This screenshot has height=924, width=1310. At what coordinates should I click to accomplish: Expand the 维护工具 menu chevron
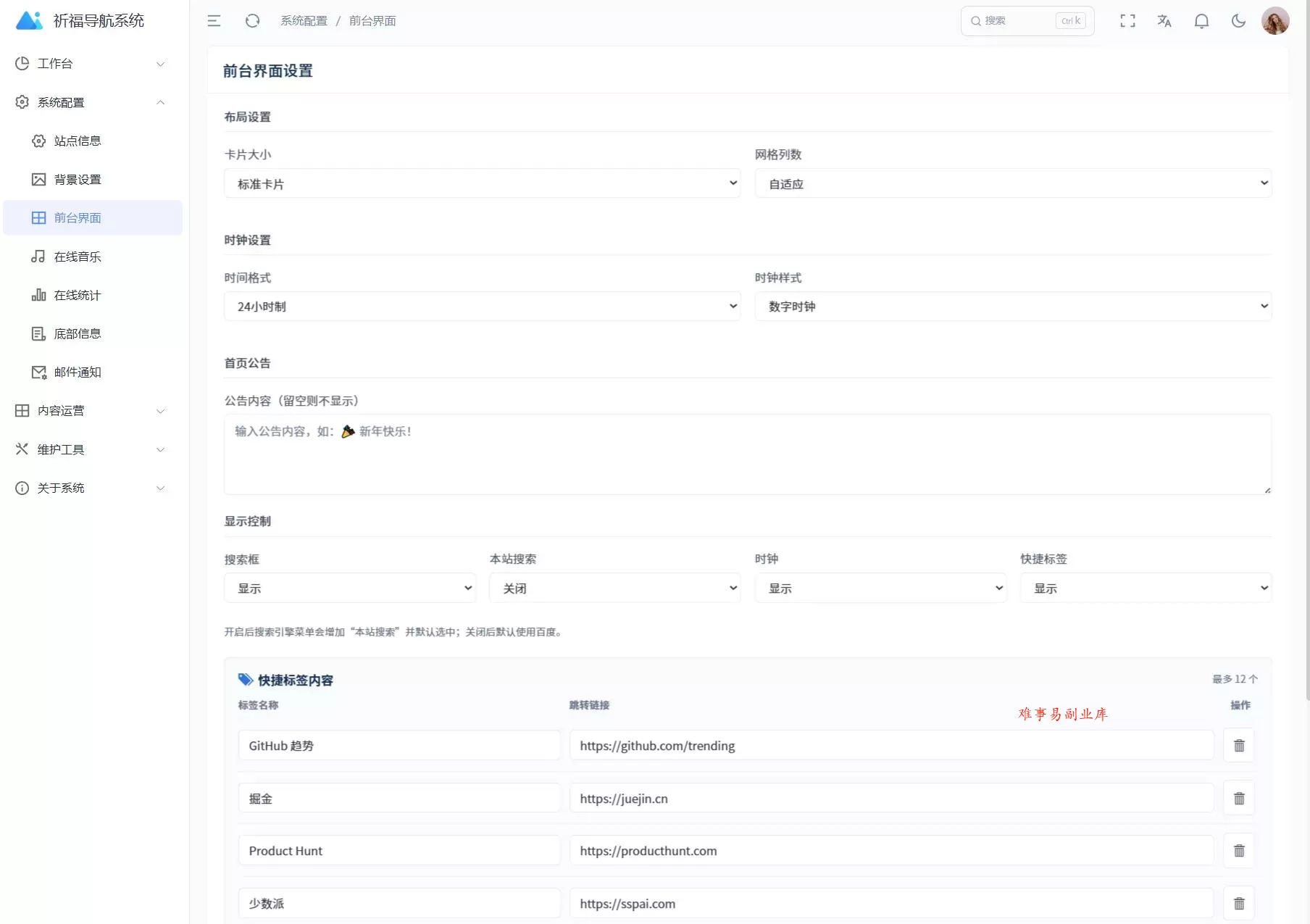click(161, 449)
